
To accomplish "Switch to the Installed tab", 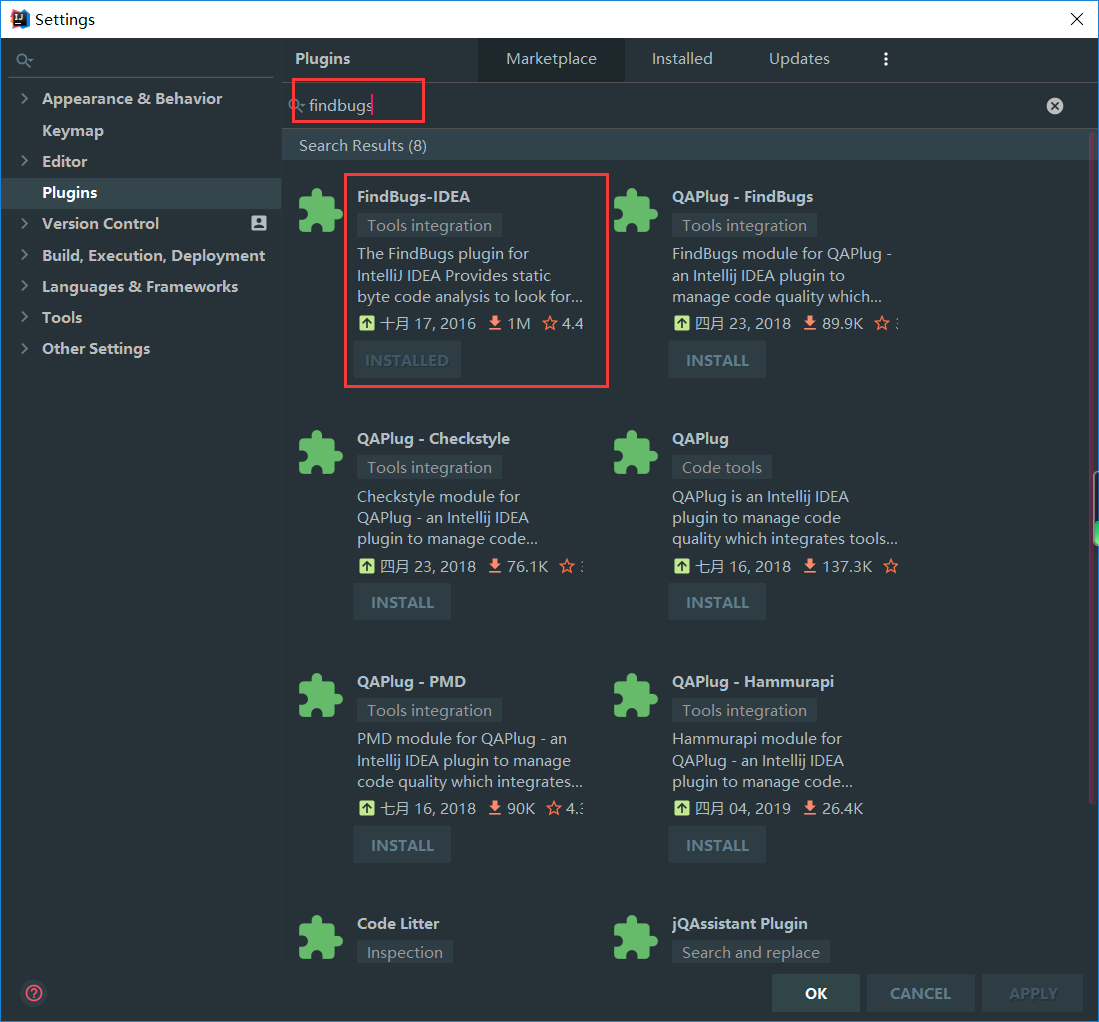I will (682, 59).
